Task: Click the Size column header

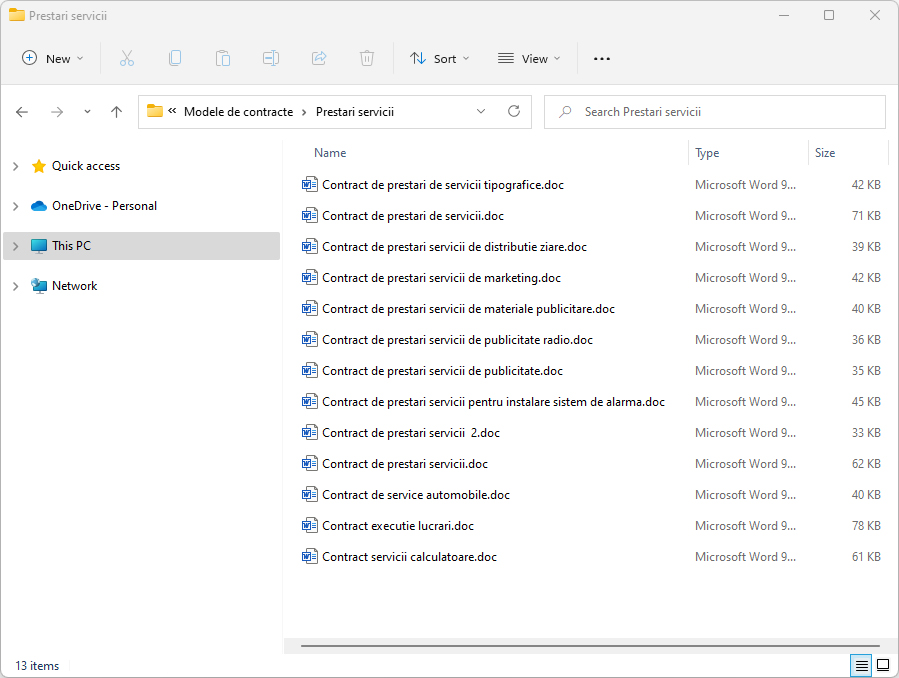Action: (825, 153)
